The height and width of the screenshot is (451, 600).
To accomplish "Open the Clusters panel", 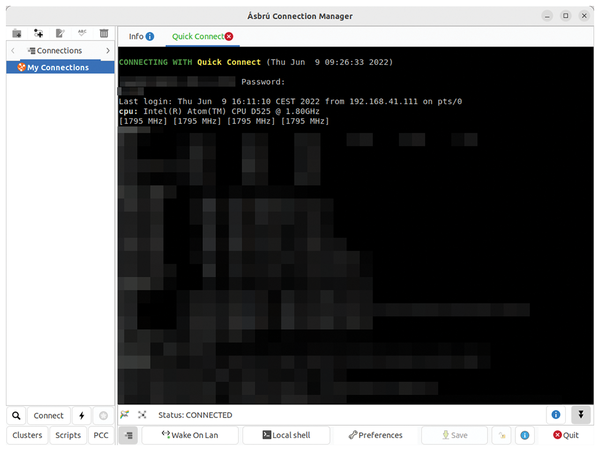I will 27,435.
